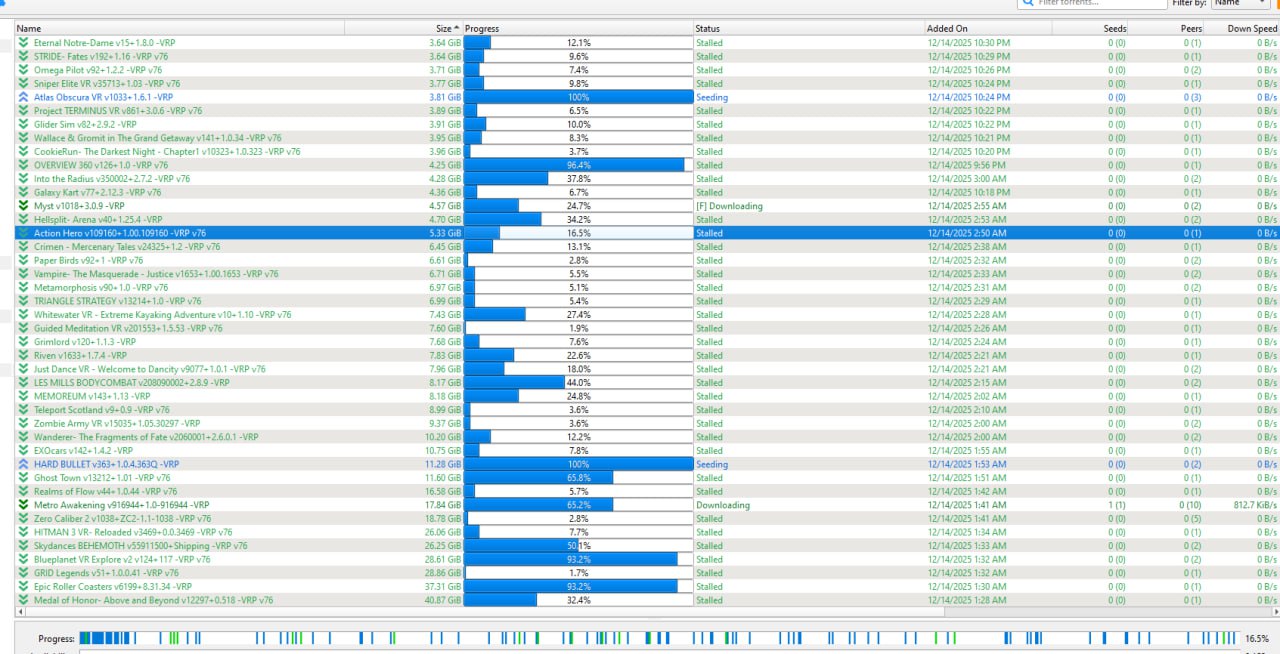1280x654 pixels.
Task: Sort torrents by the Name column header
Action: tap(180, 29)
